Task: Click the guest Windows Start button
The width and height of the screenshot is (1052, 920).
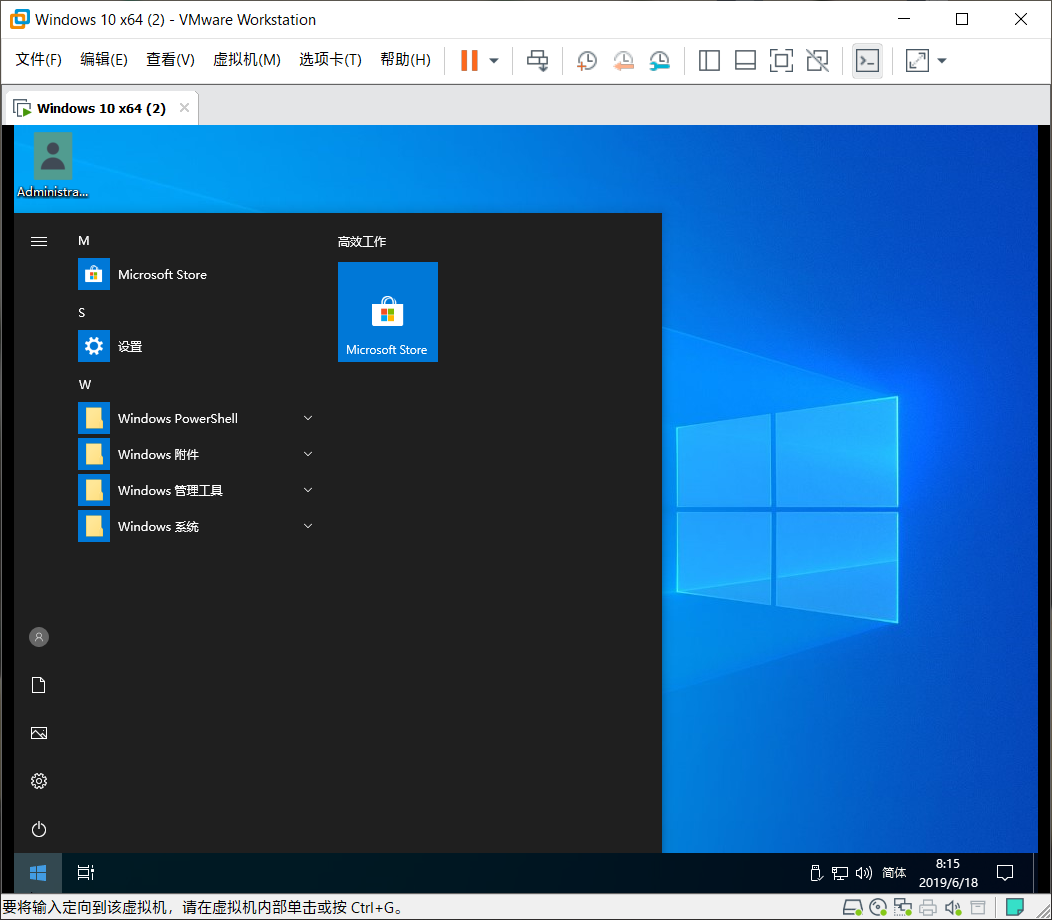Action: click(x=38, y=872)
